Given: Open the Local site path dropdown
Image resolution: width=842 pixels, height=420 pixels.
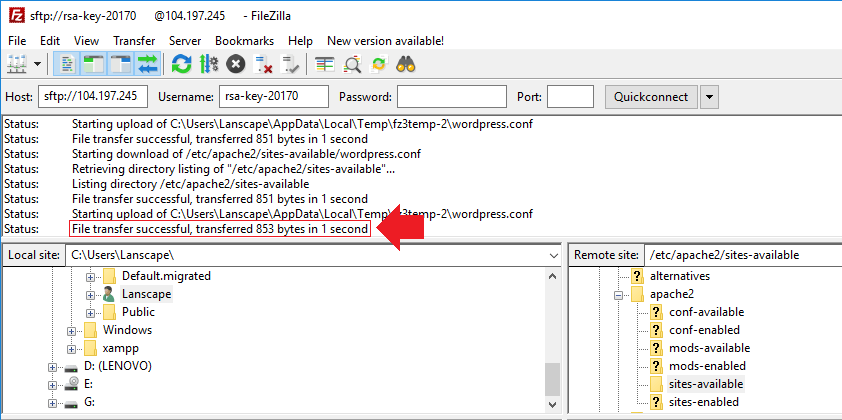Looking at the screenshot, I should coord(554,255).
